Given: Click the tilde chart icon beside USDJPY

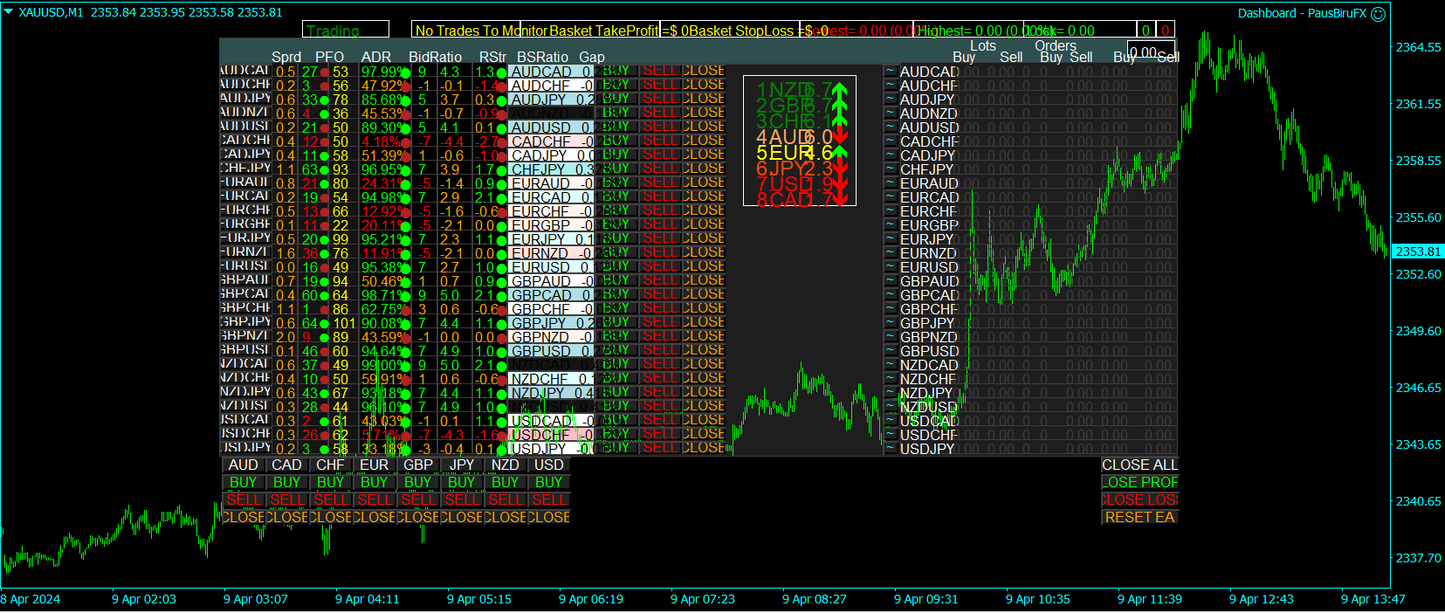Looking at the screenshot, I should (890, 450).
